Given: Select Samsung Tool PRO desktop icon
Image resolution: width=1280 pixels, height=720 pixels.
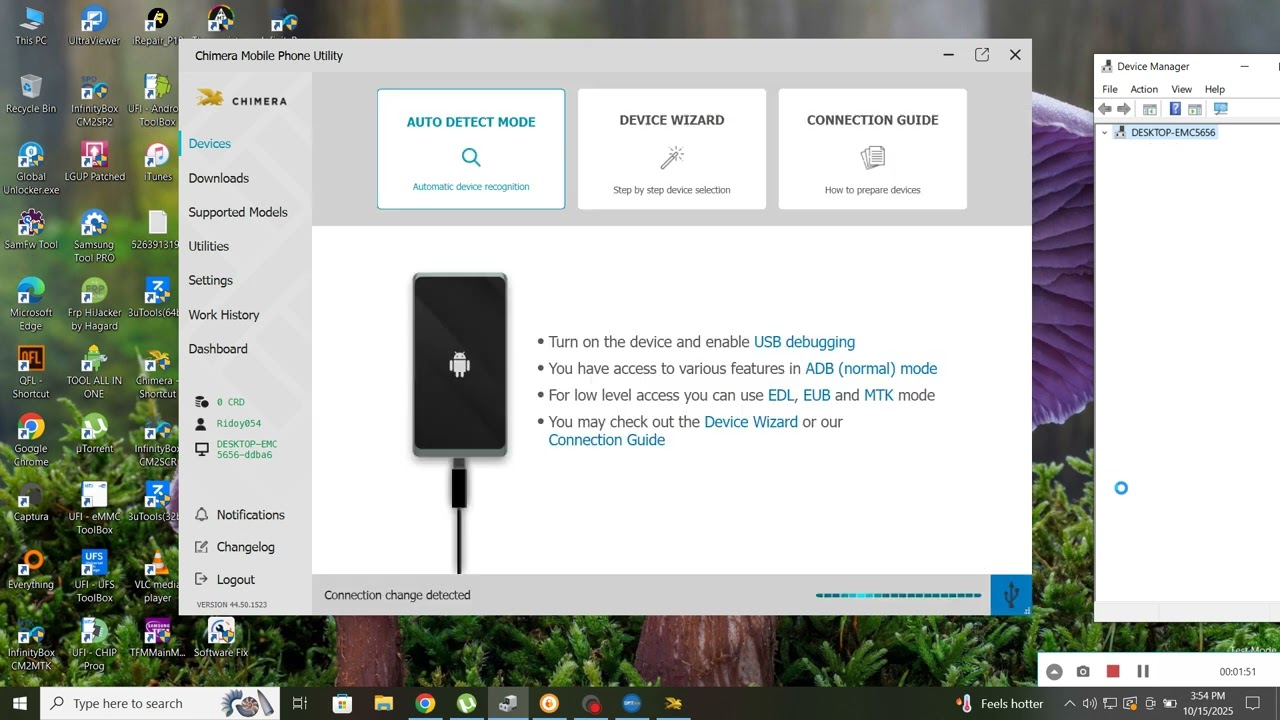Looking at the screenshot, I should tap(94, 236).
